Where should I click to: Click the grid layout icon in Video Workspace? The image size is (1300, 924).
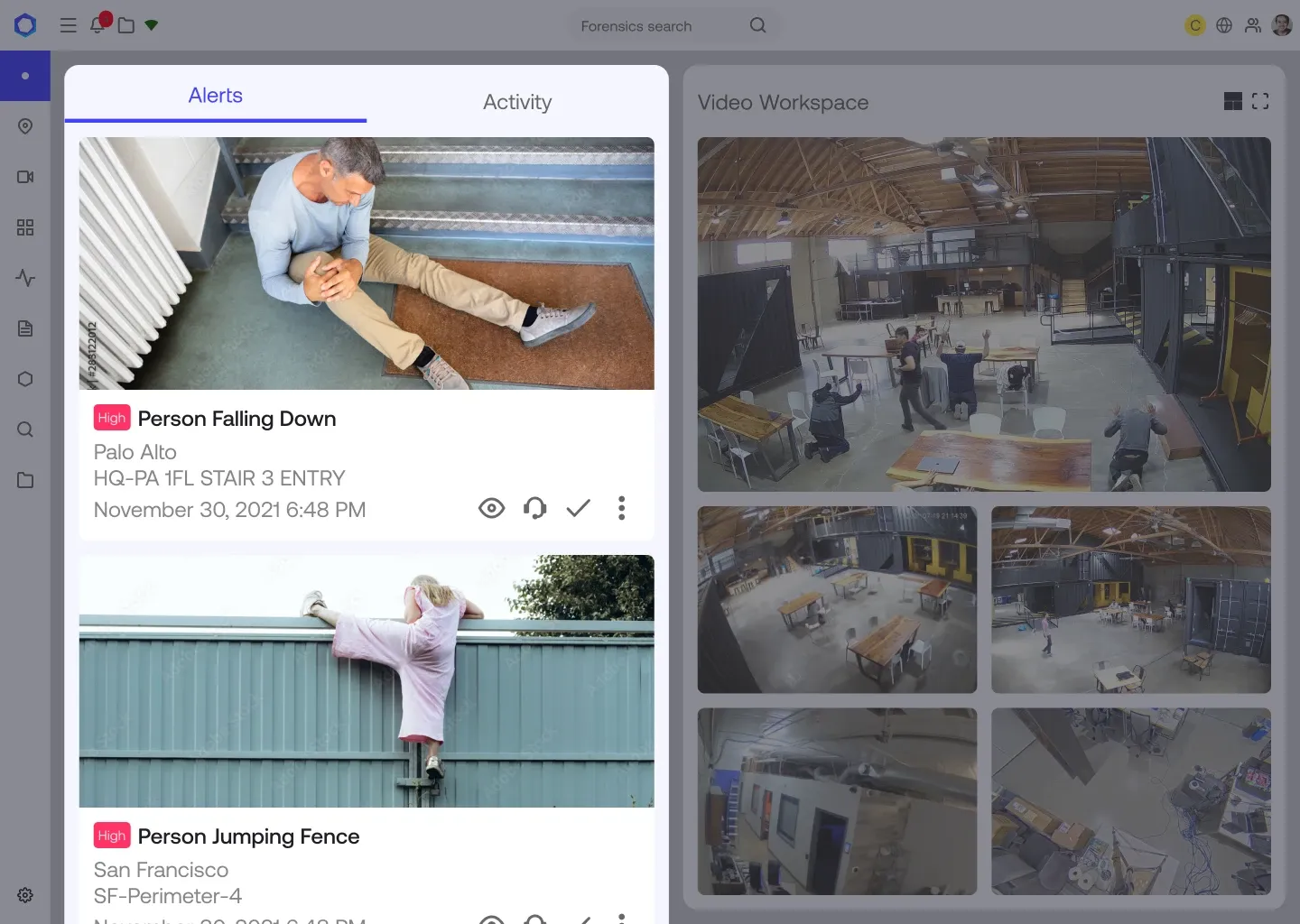click(1232, 101)
